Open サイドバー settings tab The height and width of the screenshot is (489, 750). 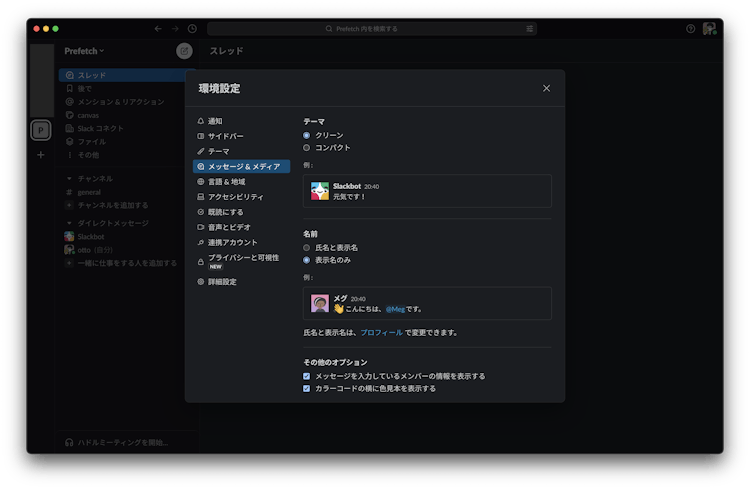tap(242, 136)
